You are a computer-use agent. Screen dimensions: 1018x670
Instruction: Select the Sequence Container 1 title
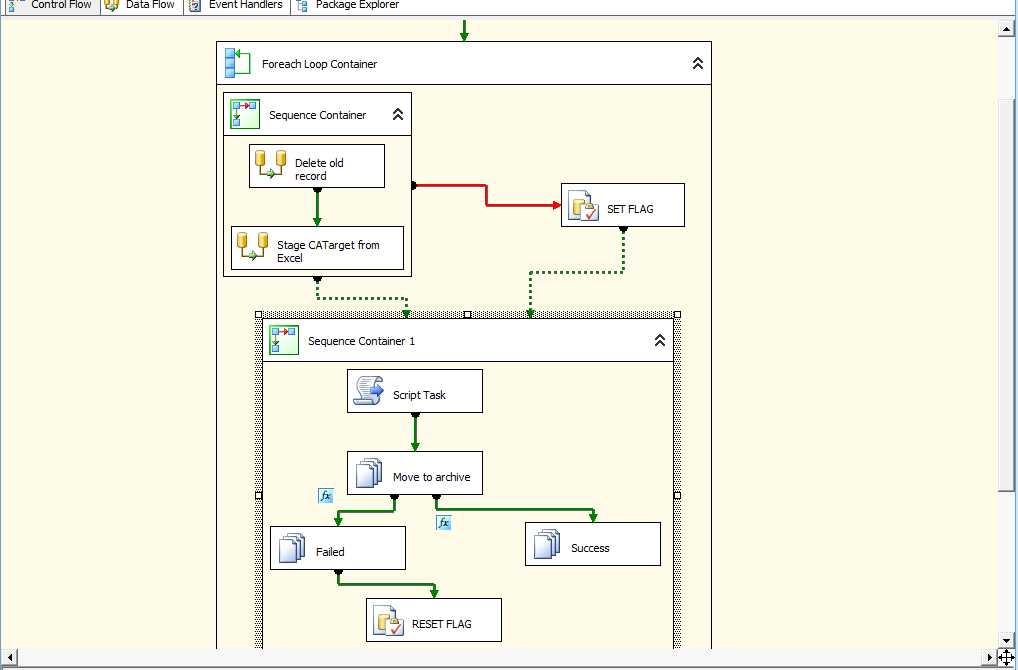(x=361, y=341)
